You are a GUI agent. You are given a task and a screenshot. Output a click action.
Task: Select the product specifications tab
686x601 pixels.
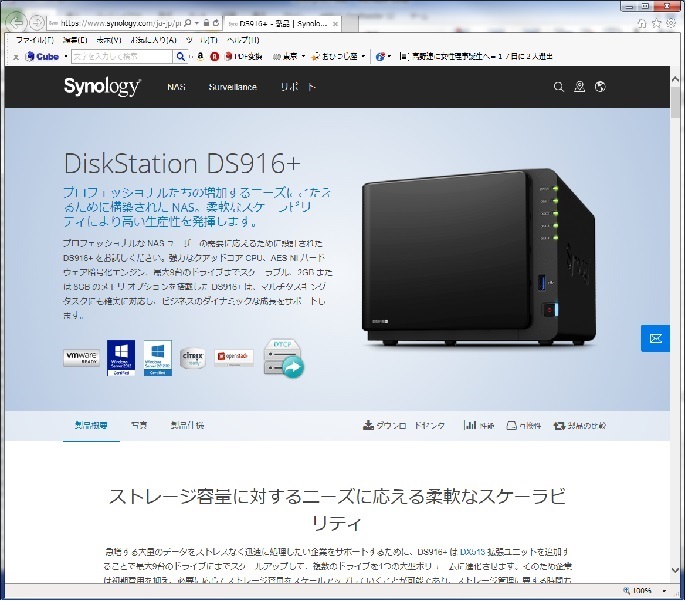coord(187,426)
